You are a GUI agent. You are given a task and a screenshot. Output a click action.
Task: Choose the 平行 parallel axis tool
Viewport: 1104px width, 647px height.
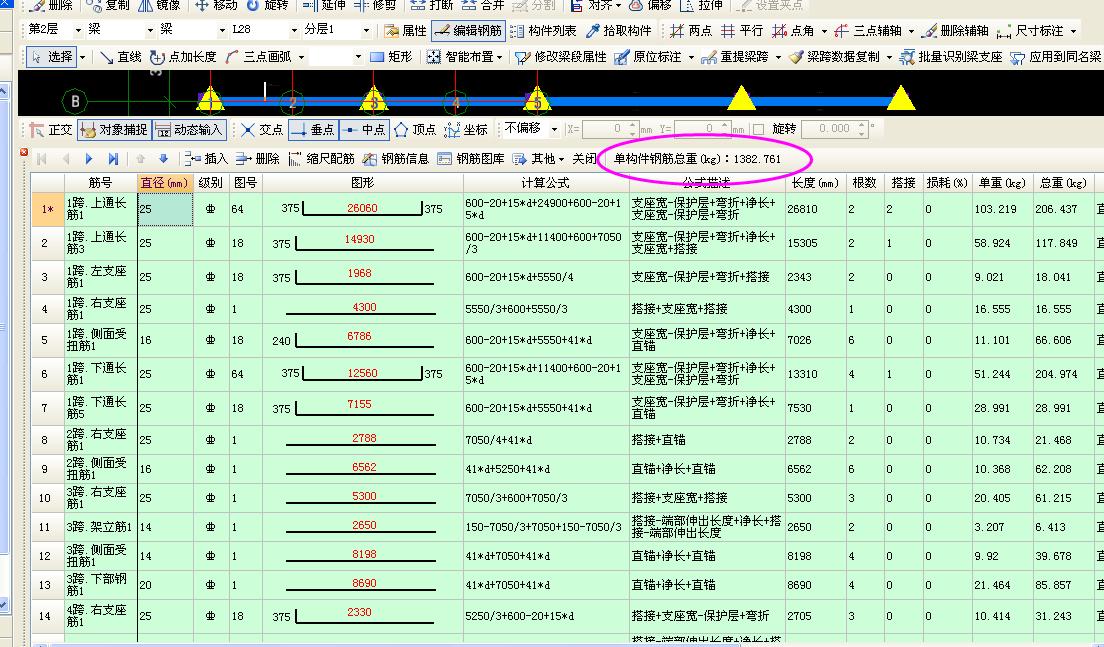point(742,31)
